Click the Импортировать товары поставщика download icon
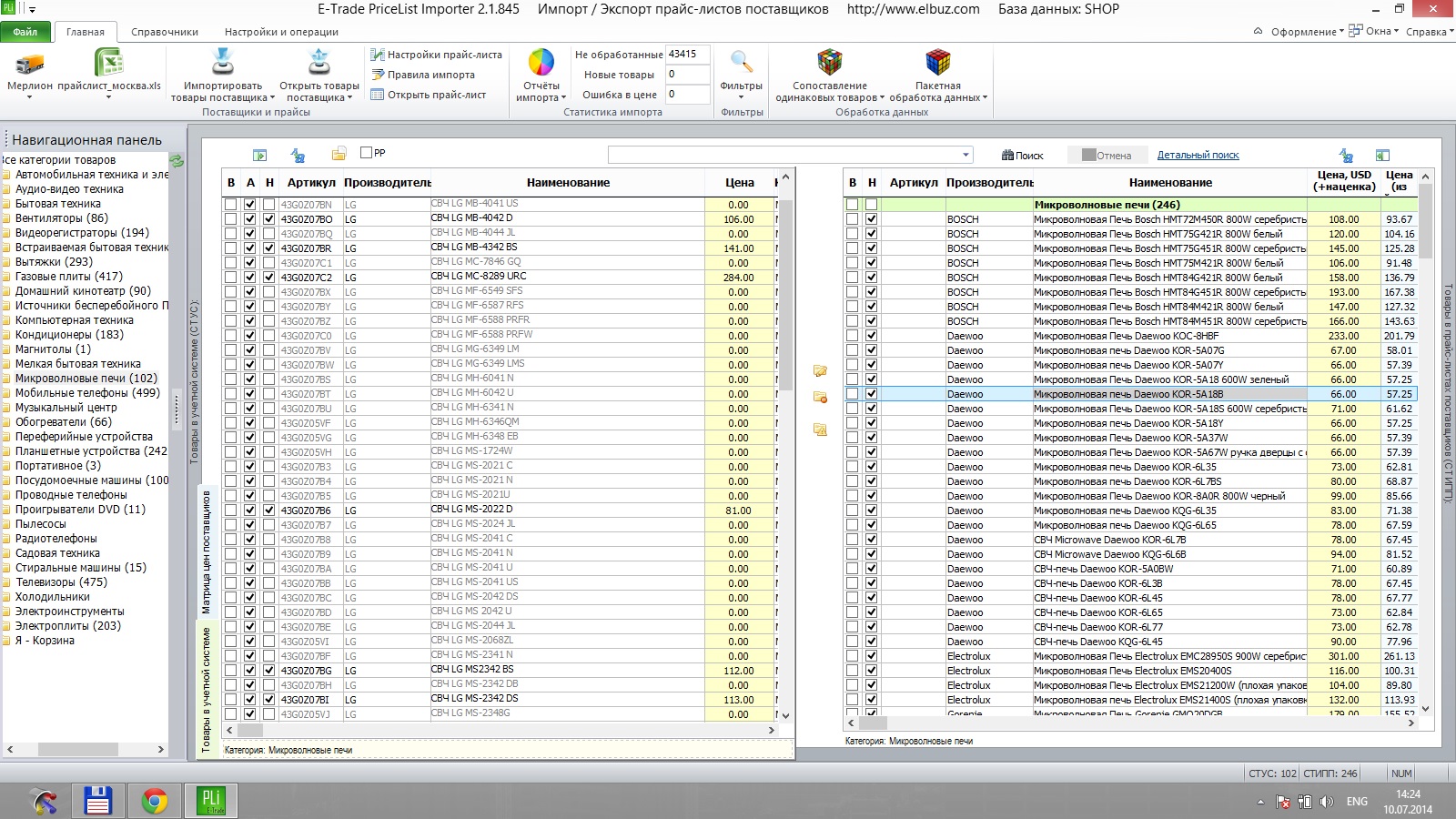The width and height of the screenshot is (1456, 819). [x=223, y=62]
